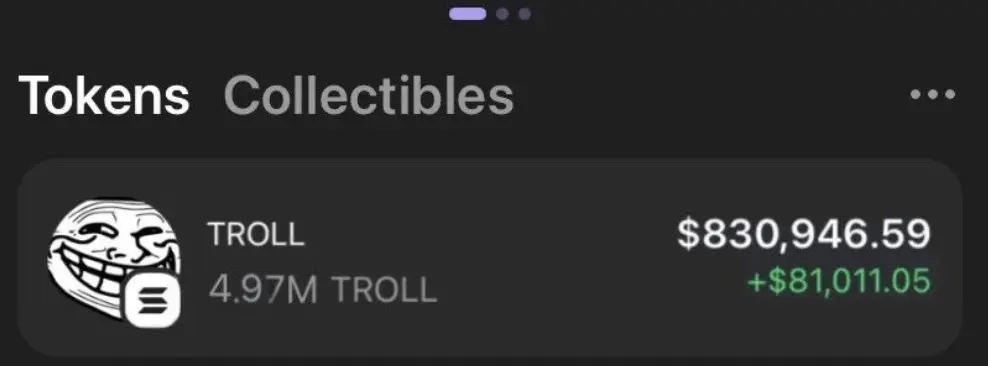Jump to the third page indicator dot
The image size is (988, 366).
click(524, 13)
